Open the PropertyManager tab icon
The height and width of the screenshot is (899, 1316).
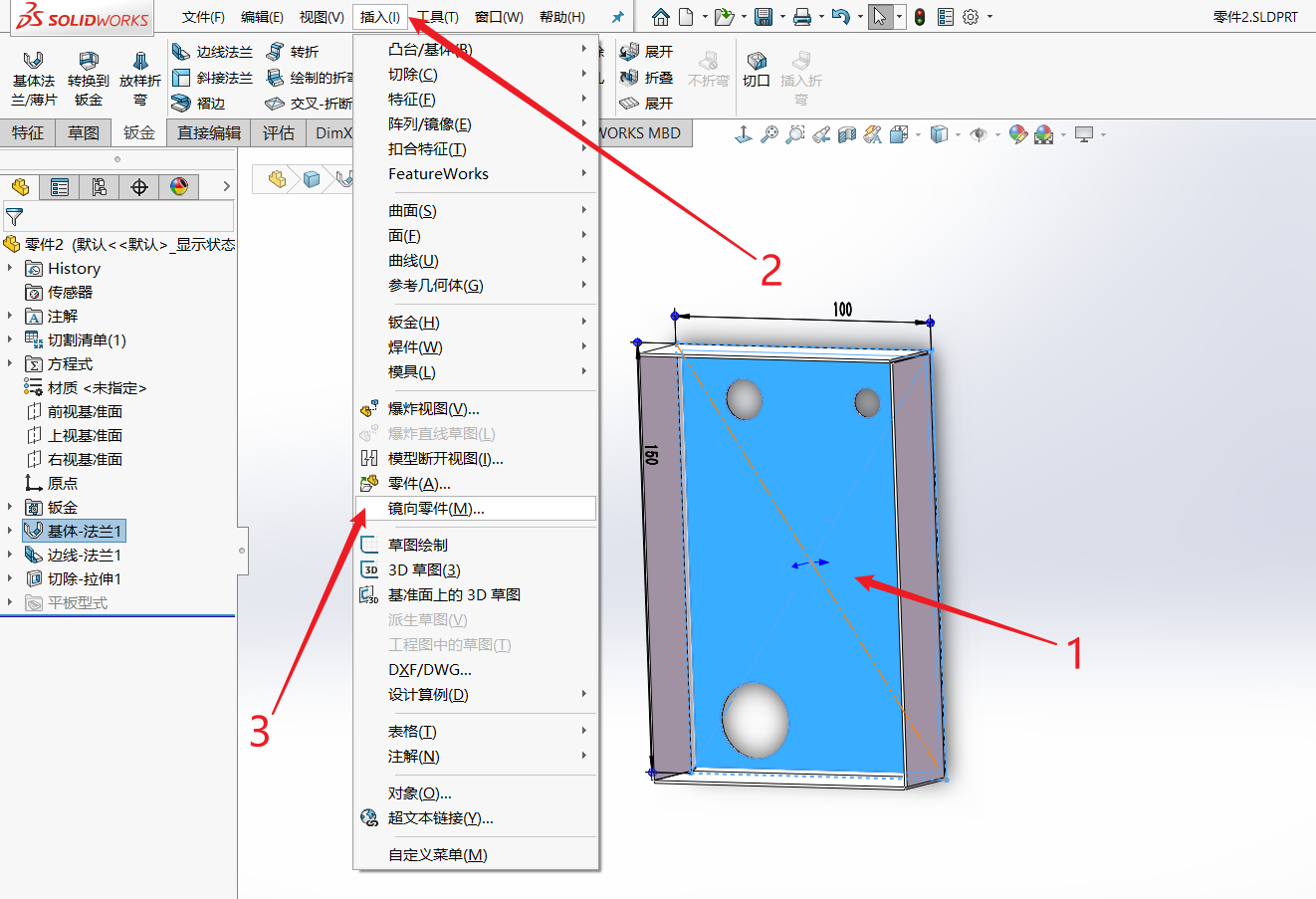pos(60,187)
